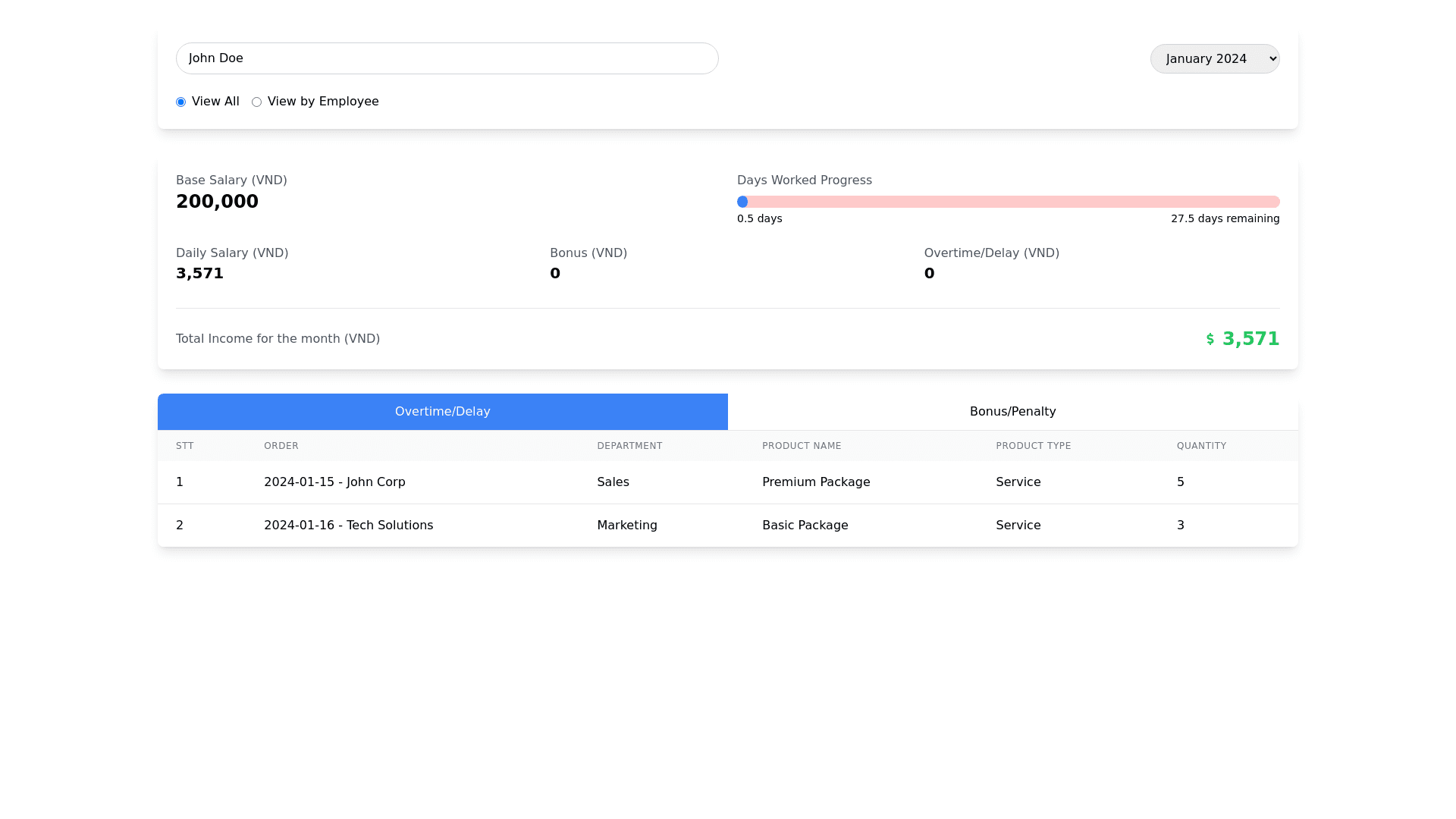Click the Department column header
Image resolution: width=1456 pixels, height=819 pixels.
click(x=629, y=446)
